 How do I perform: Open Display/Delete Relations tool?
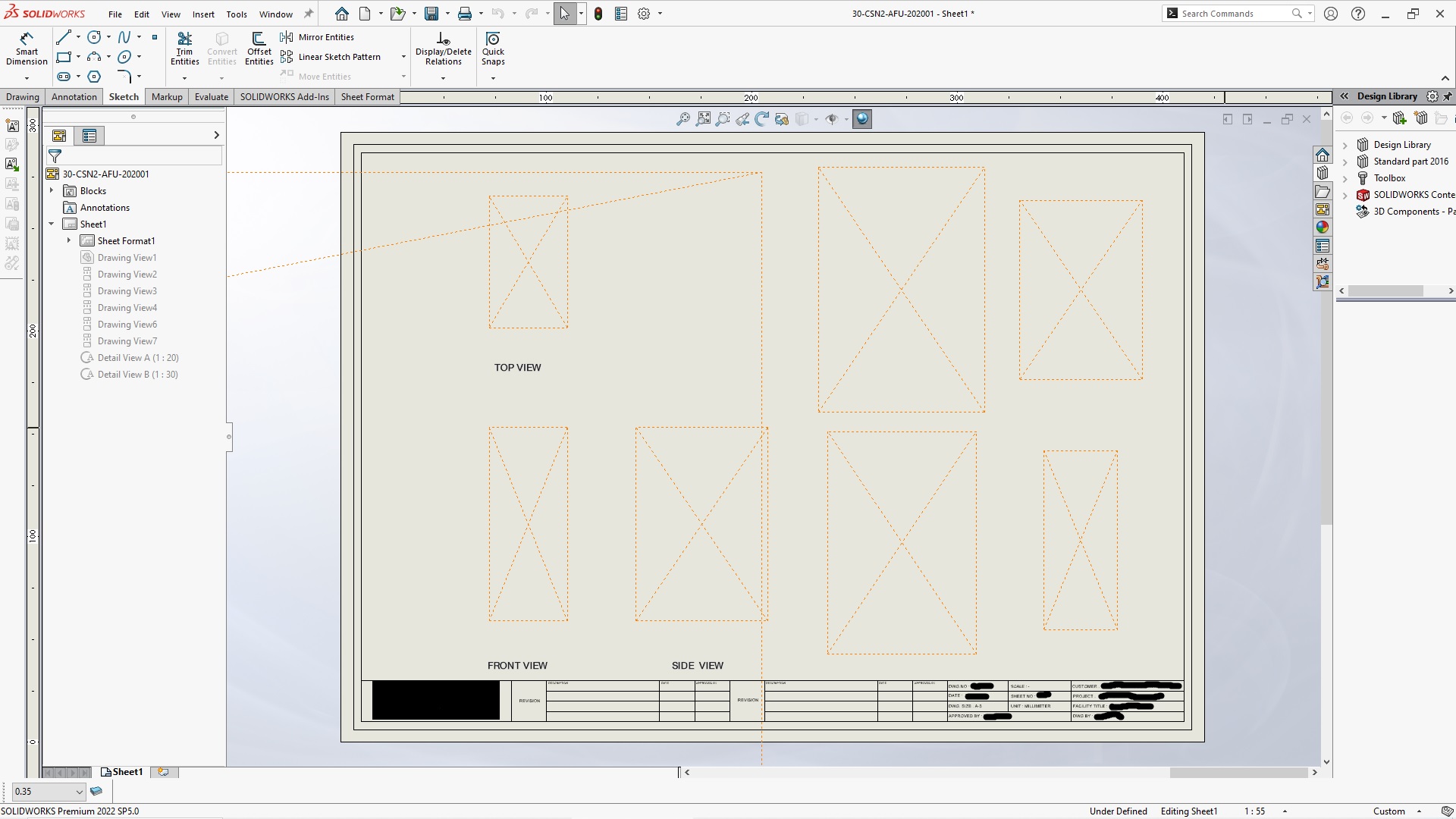(443, 49)
